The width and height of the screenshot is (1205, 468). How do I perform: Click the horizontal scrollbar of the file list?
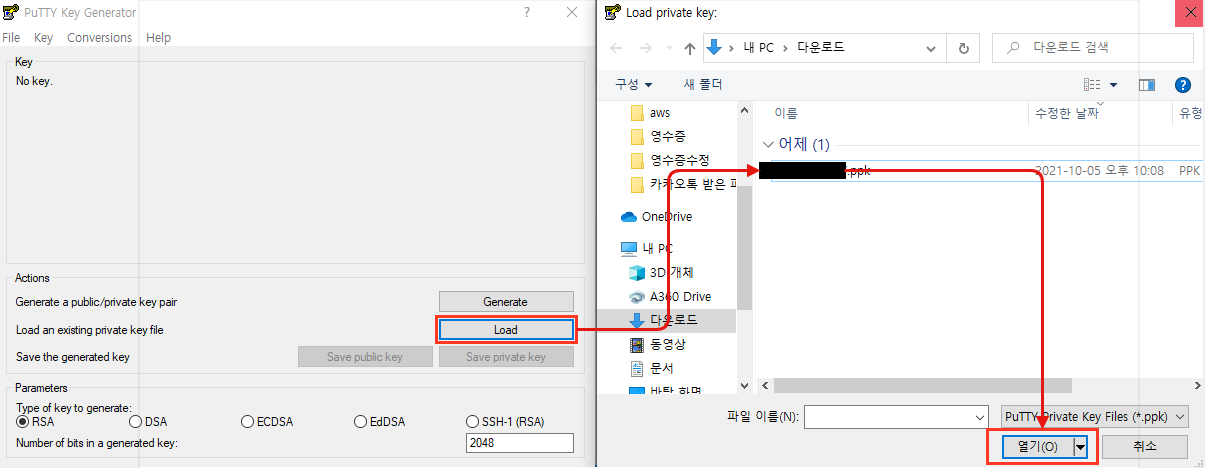922,385
